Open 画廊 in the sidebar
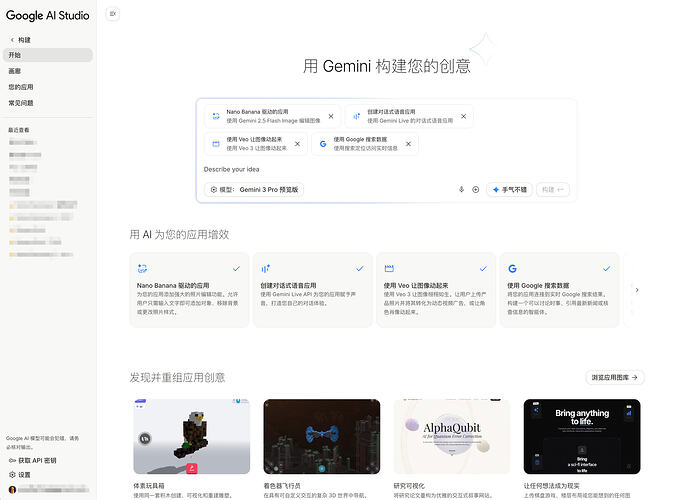Screen dimensions: 677x500 (15, 71)
